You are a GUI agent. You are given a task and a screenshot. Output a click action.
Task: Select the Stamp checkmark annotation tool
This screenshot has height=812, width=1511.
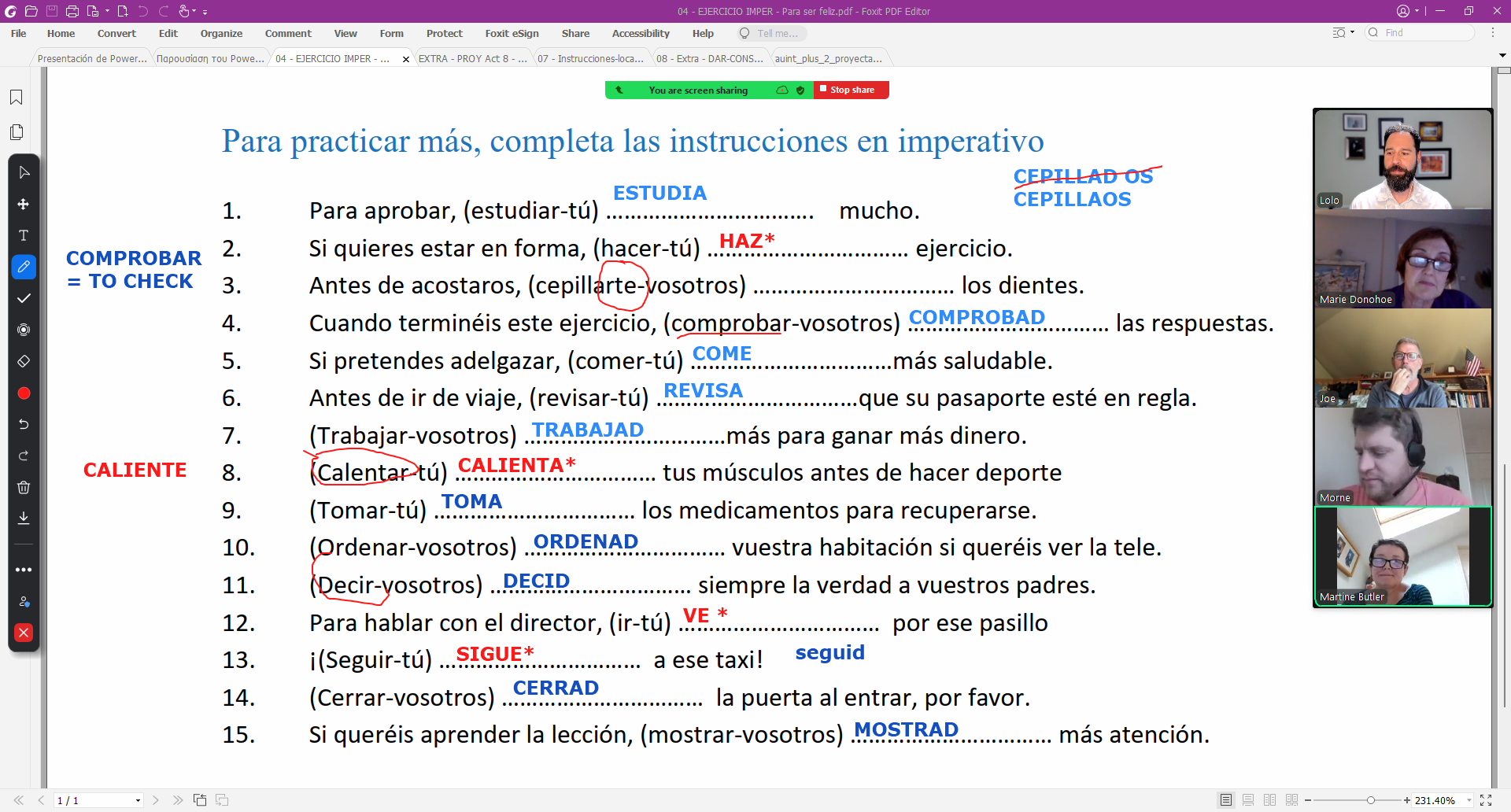24,298
